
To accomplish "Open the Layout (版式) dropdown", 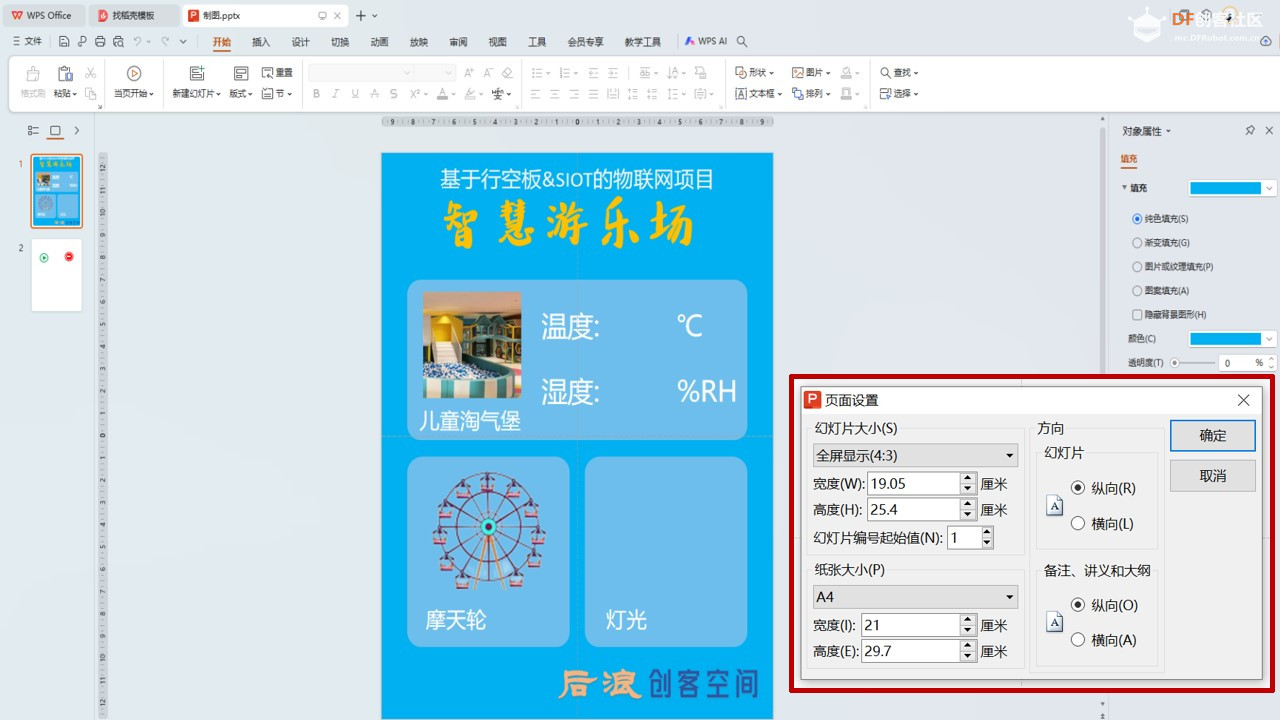I will [241, 94].
